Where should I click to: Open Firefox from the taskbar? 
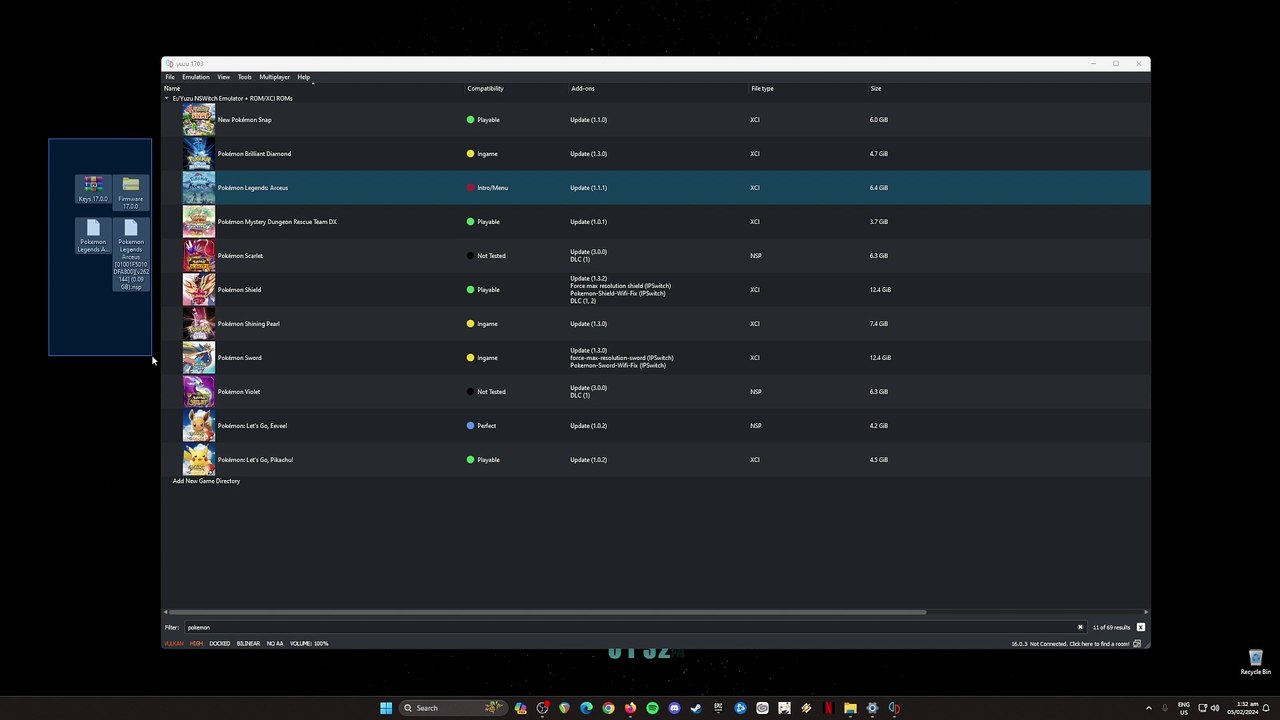click(x=630, y=708)
